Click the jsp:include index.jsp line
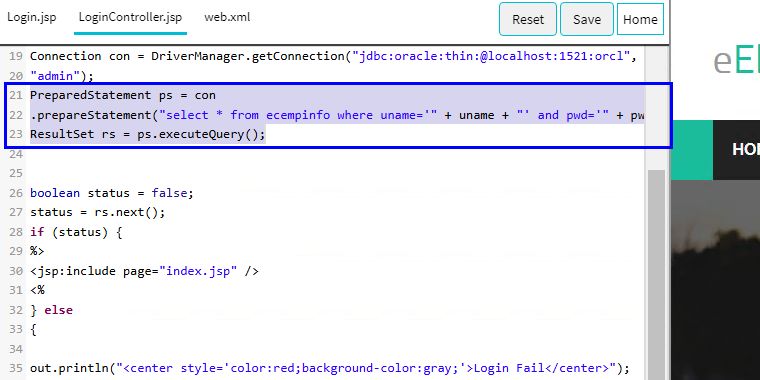 144,271
